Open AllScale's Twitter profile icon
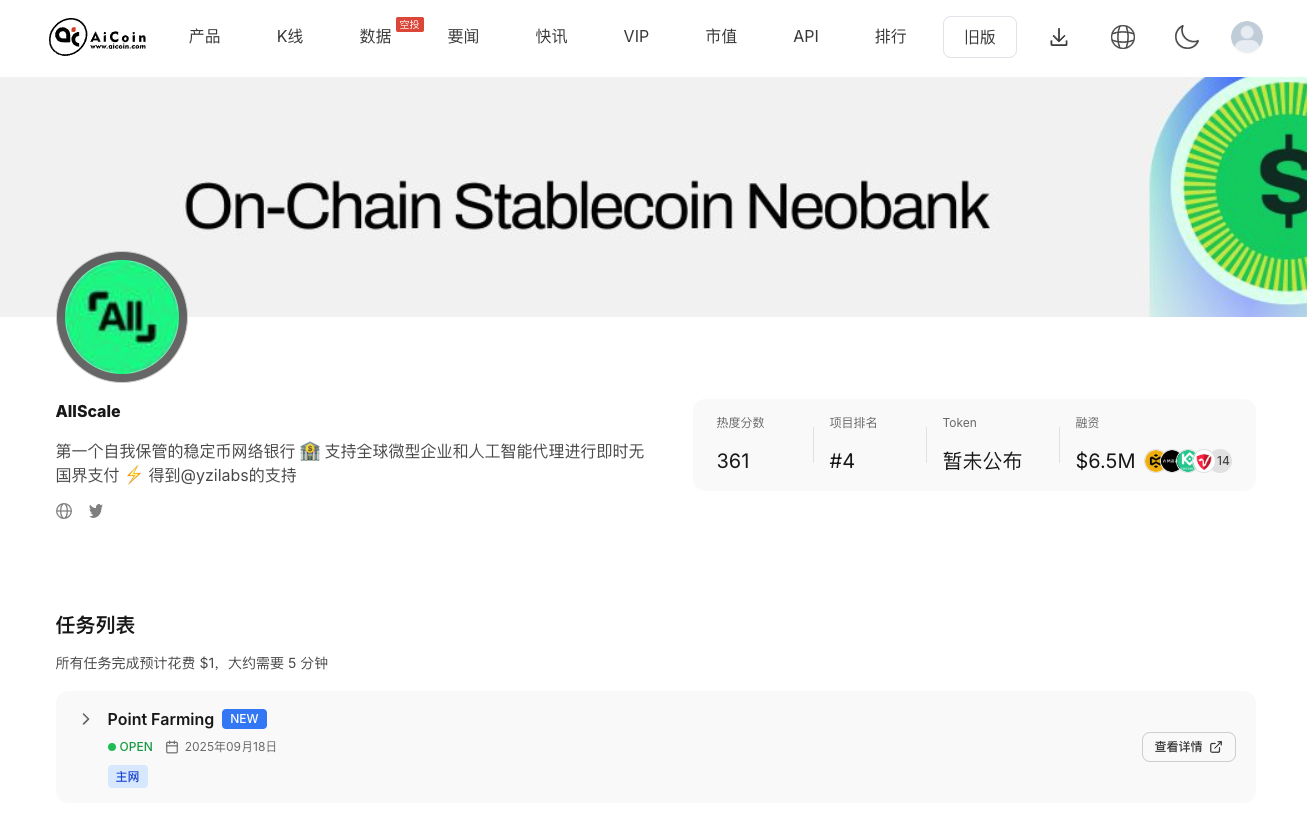Screen dimensions: 1307x836 coord(96,511)
